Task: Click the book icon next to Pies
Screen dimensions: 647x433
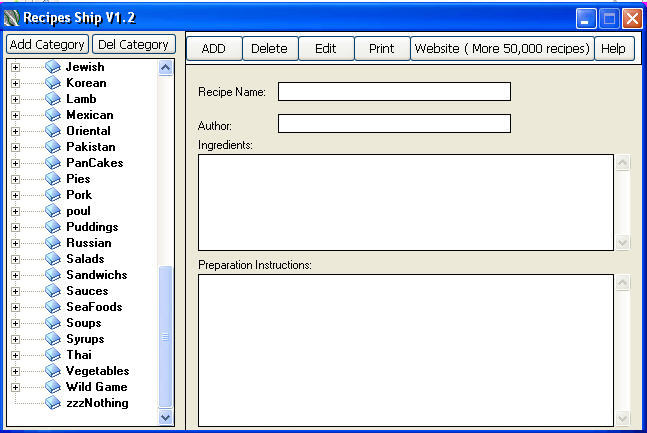Action: click(x=53, y=179)
